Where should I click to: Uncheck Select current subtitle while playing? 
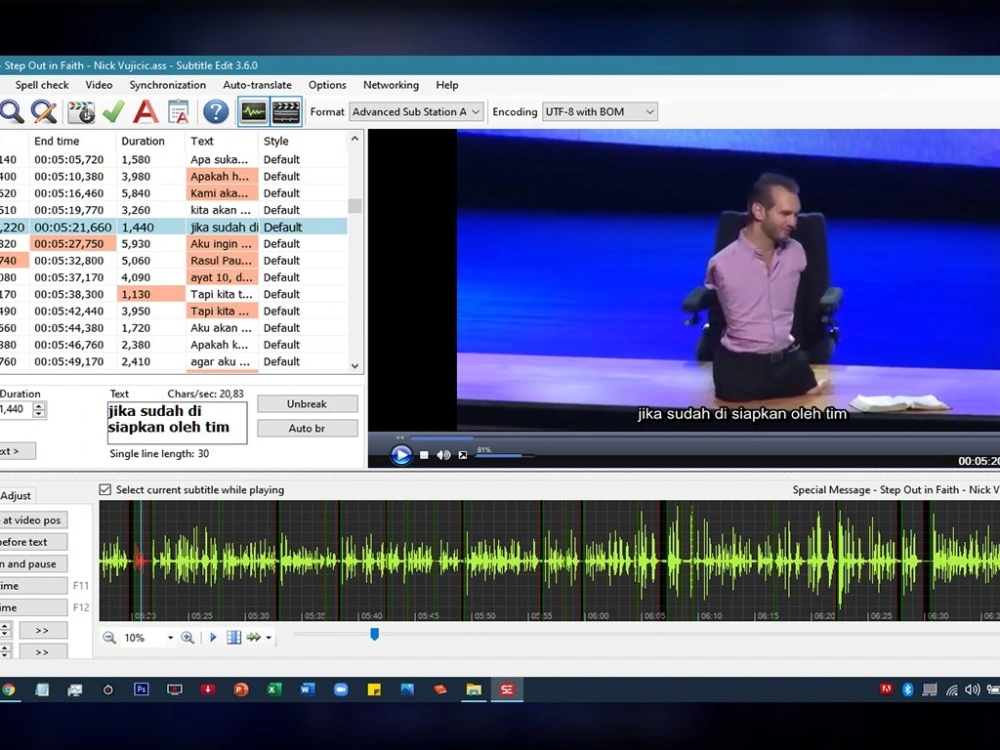[x=105, y=490]
